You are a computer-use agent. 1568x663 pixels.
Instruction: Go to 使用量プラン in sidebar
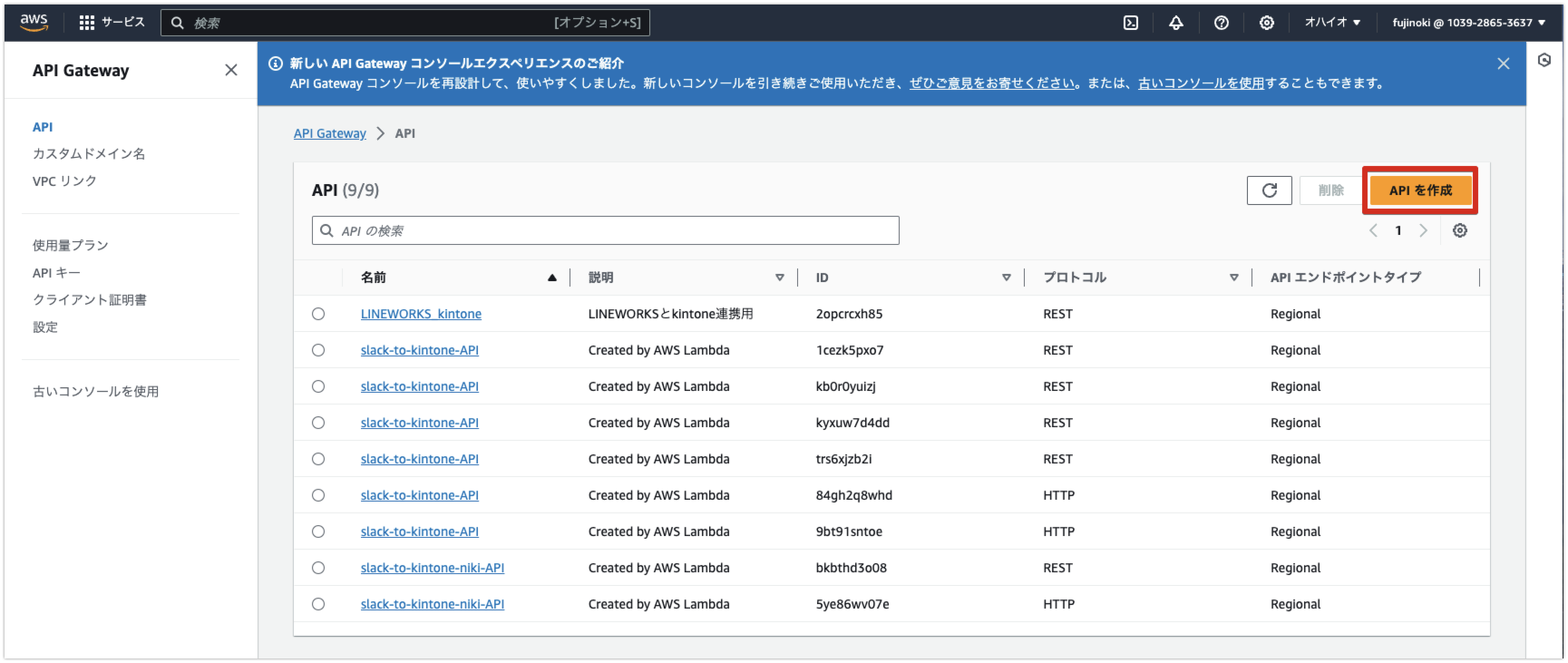[x=71, y=245]
